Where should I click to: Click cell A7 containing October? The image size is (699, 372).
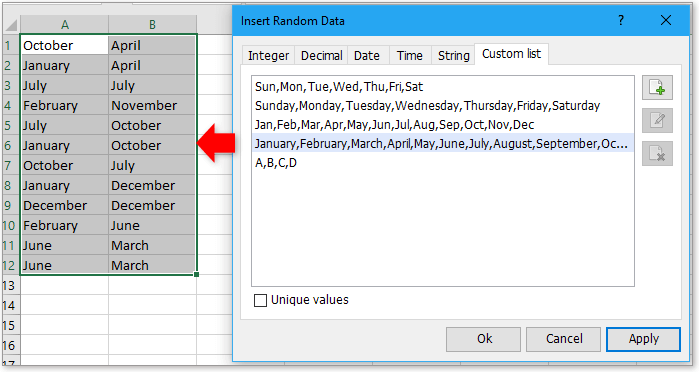coord(64,165)
